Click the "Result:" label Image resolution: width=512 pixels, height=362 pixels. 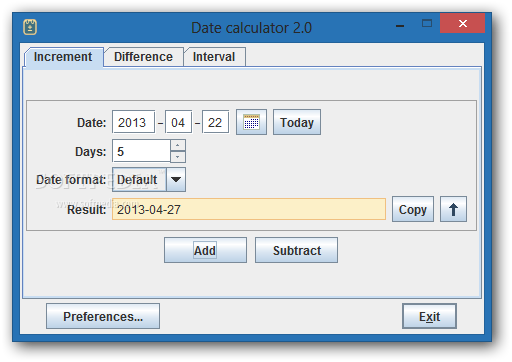point(86,210)
